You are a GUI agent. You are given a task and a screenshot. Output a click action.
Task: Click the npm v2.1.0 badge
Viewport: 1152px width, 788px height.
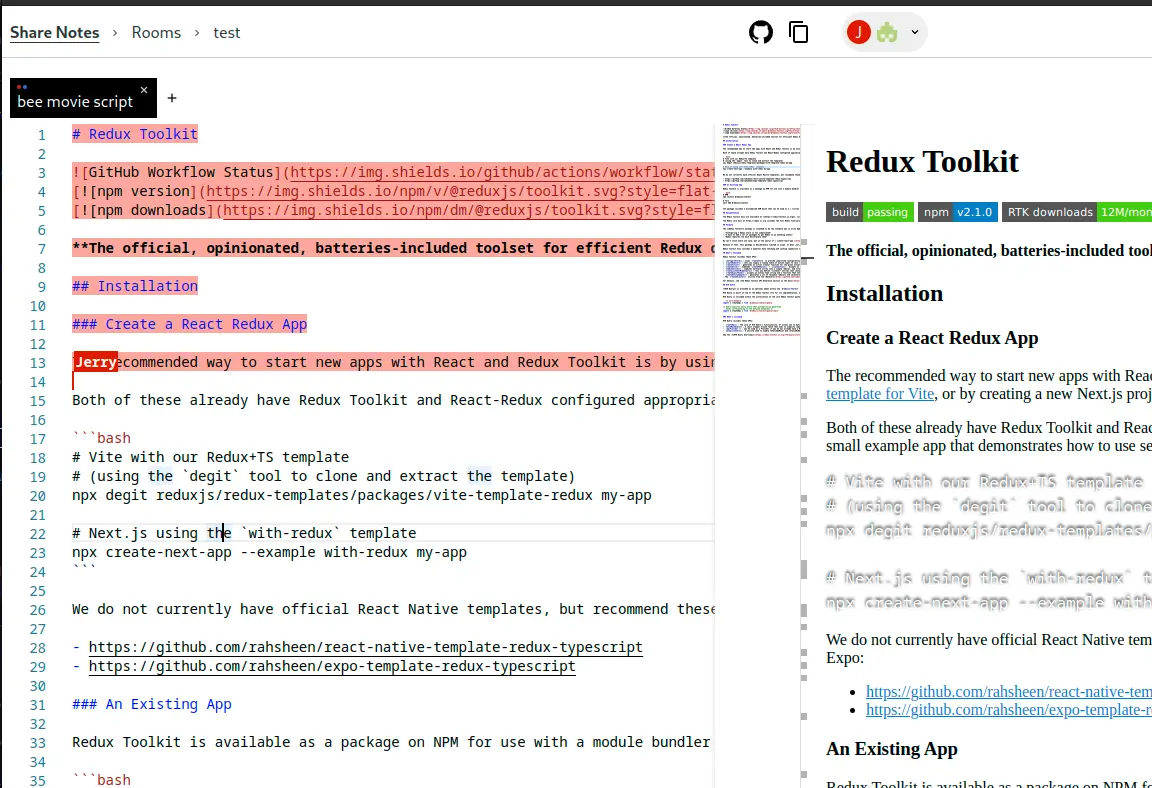click(957, 211)
